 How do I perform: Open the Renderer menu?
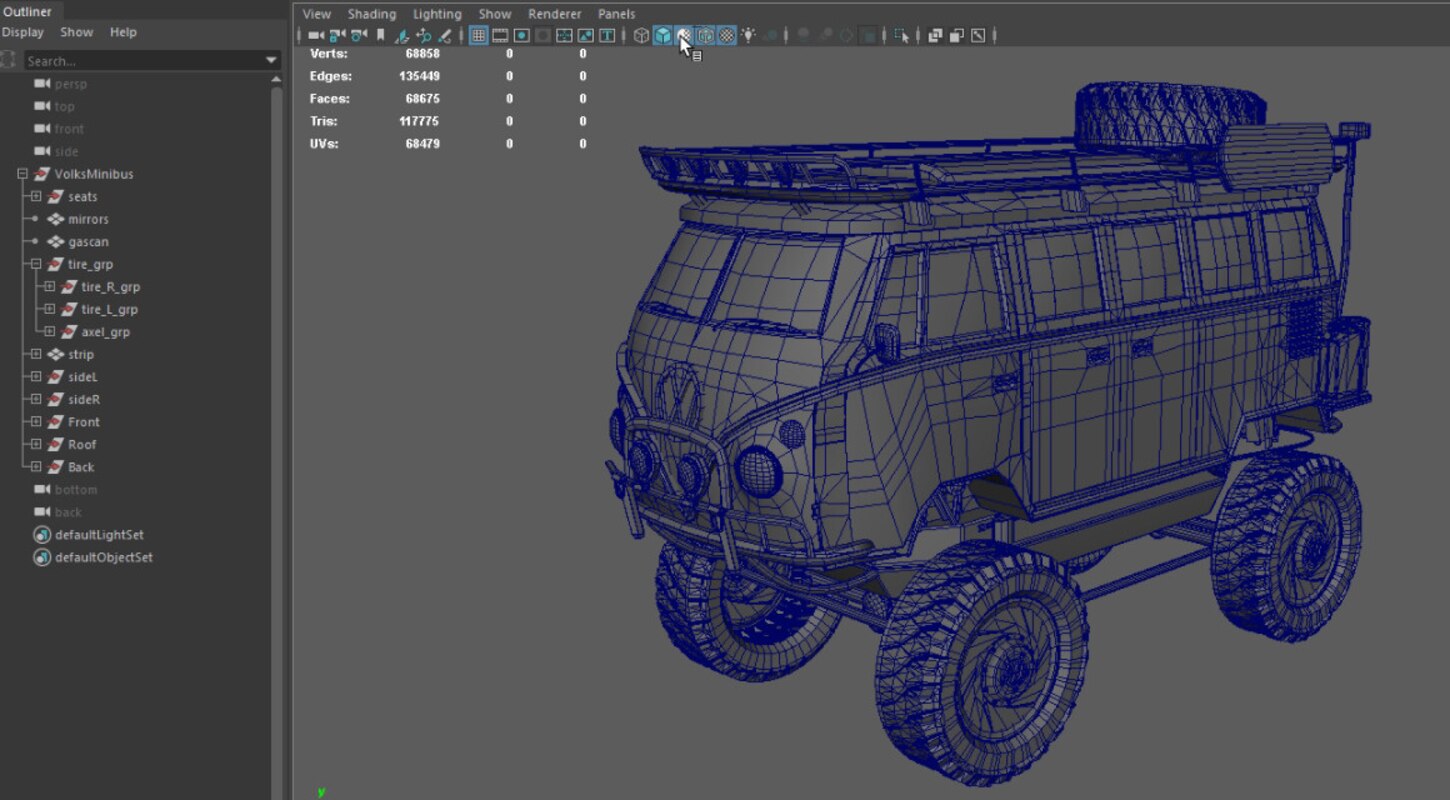coord(554,13)
